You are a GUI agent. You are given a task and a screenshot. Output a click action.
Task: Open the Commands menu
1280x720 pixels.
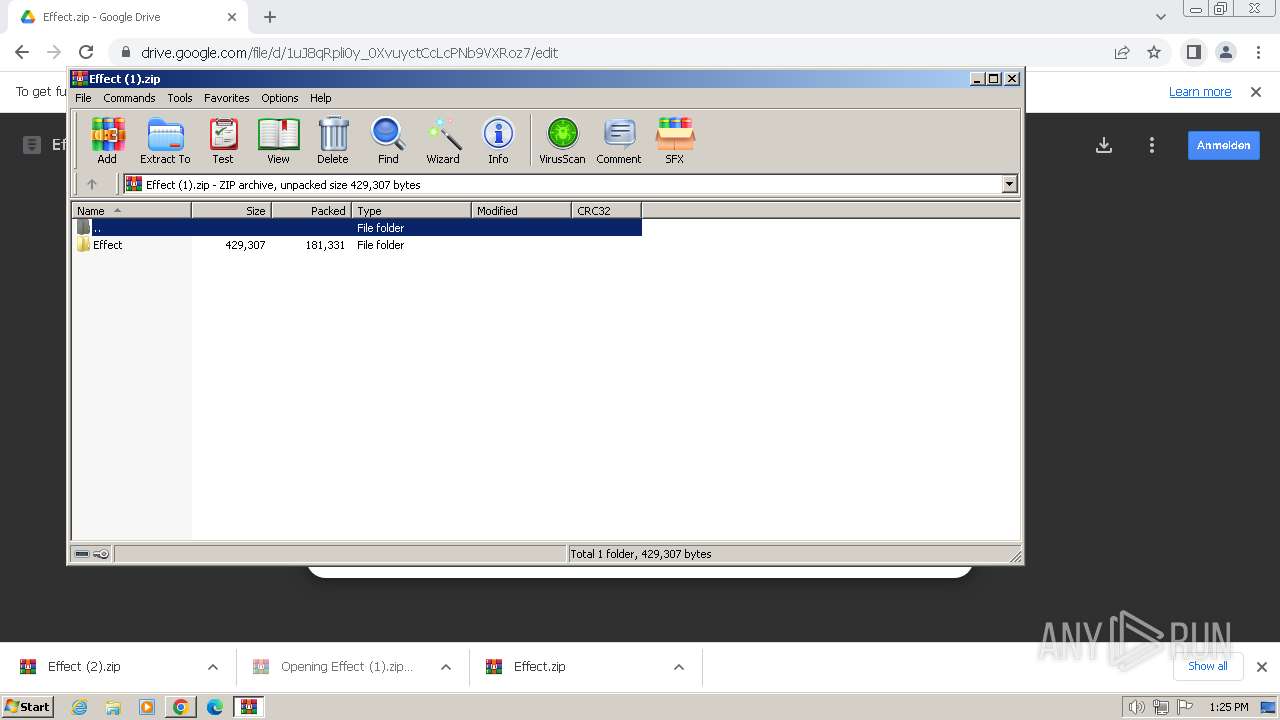129,98
